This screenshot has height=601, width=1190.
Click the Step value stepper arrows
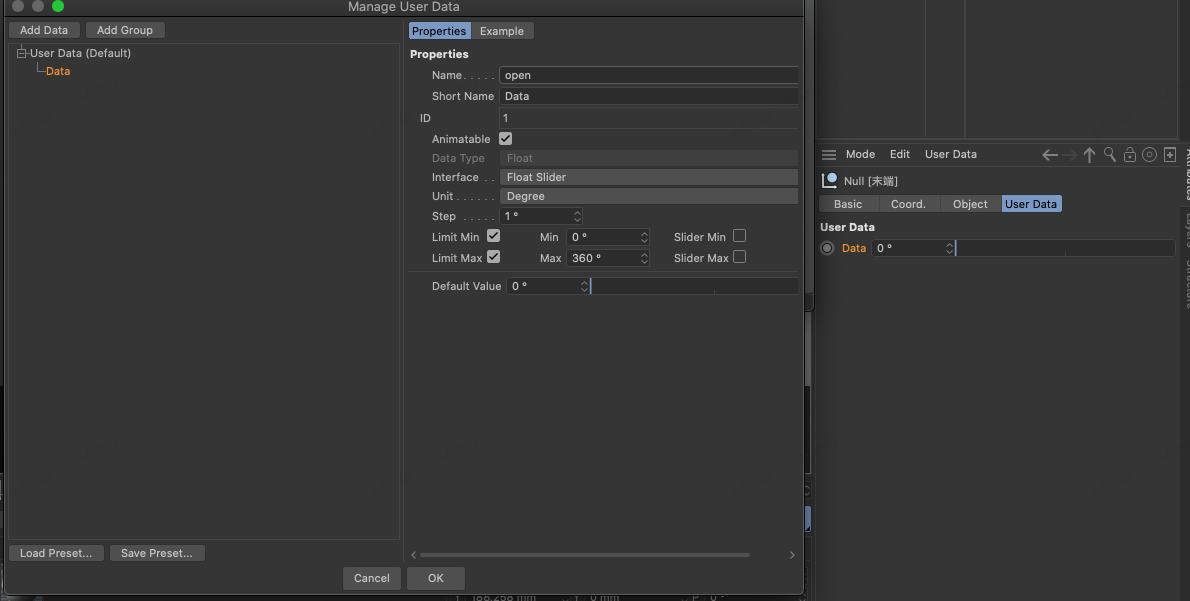578,216
